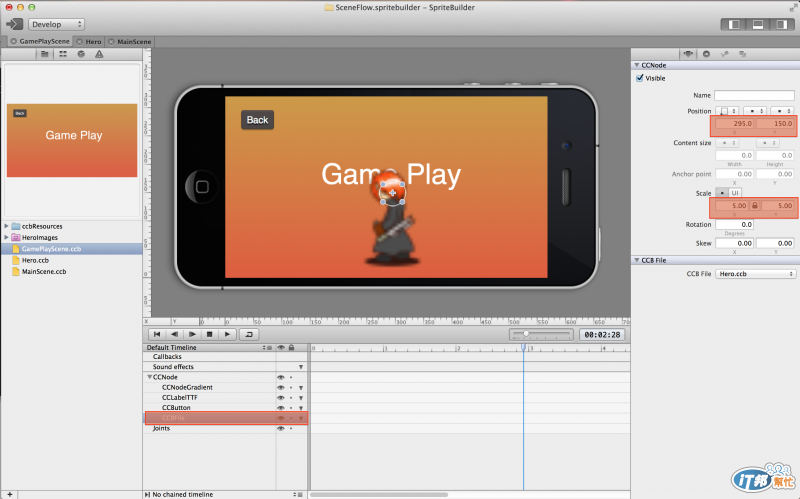
Task: Click the 00:02:28 time display
Action: [602, 335]
